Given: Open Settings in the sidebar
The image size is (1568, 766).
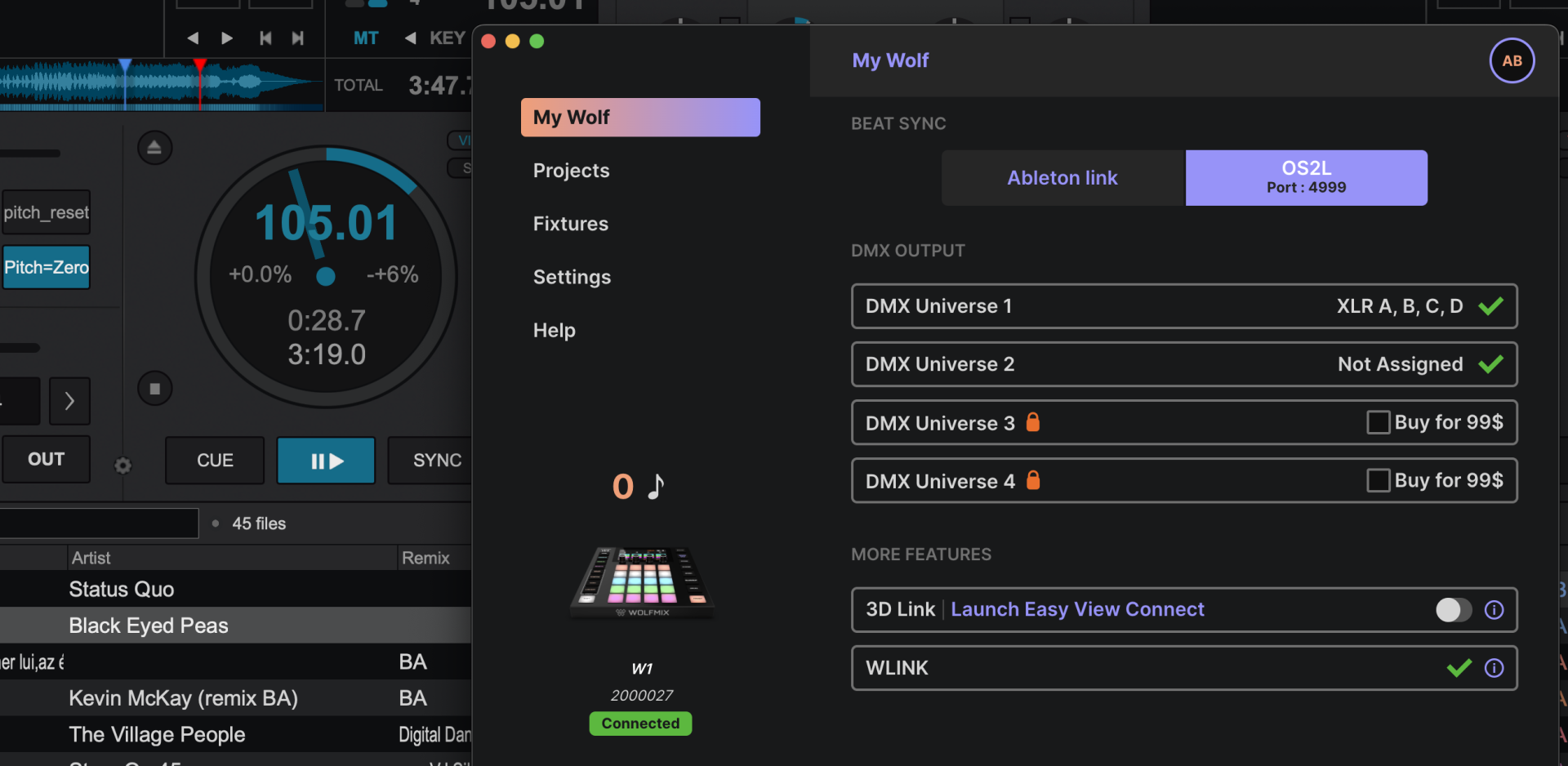Looking at the screenshot, I should click(572, 278).
